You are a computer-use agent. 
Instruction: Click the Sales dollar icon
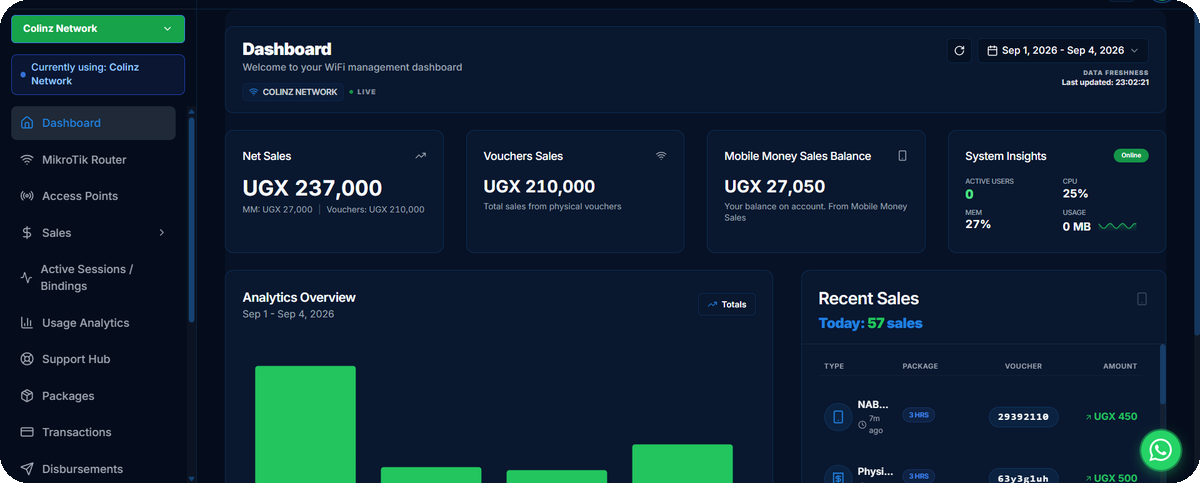(x=27, y=233)
